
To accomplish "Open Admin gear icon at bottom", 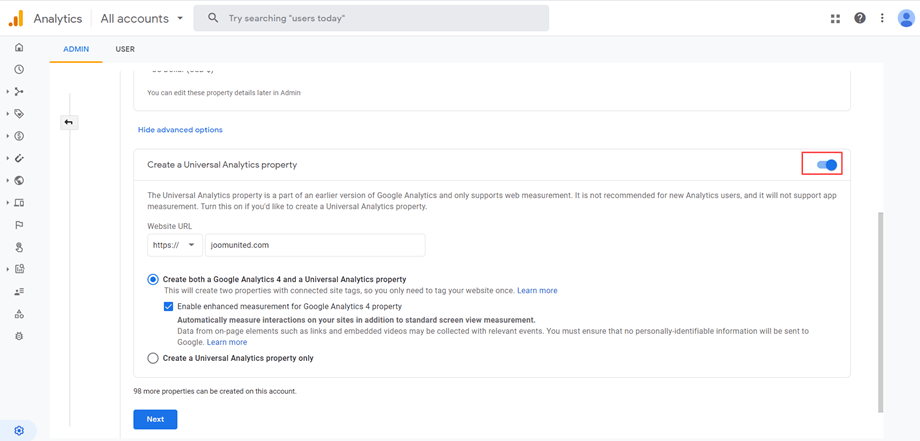I will [19, 430].
